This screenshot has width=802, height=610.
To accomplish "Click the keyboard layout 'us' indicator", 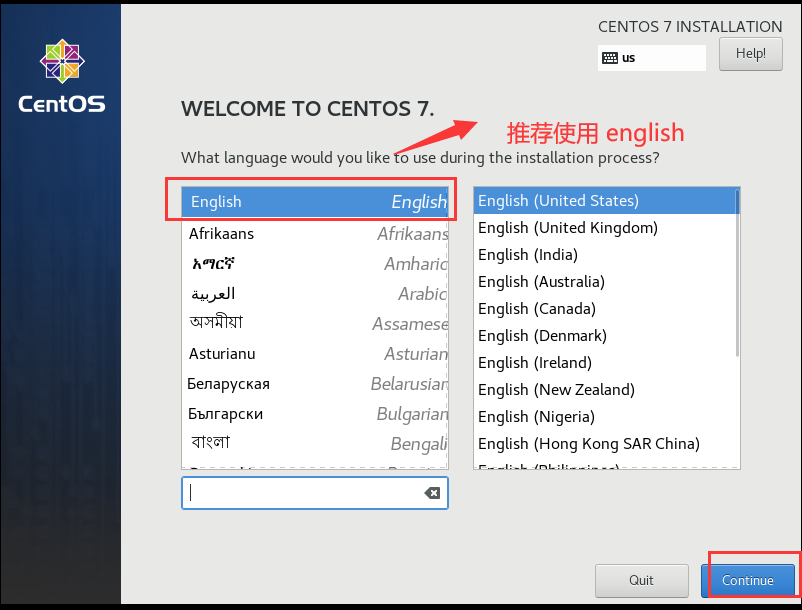I will [x=651, y=58].
